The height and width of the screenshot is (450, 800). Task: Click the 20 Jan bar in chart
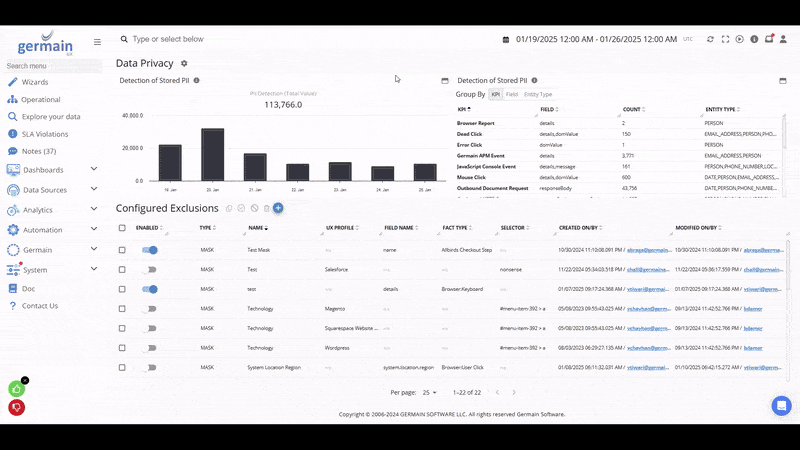(x=212, y=155)
